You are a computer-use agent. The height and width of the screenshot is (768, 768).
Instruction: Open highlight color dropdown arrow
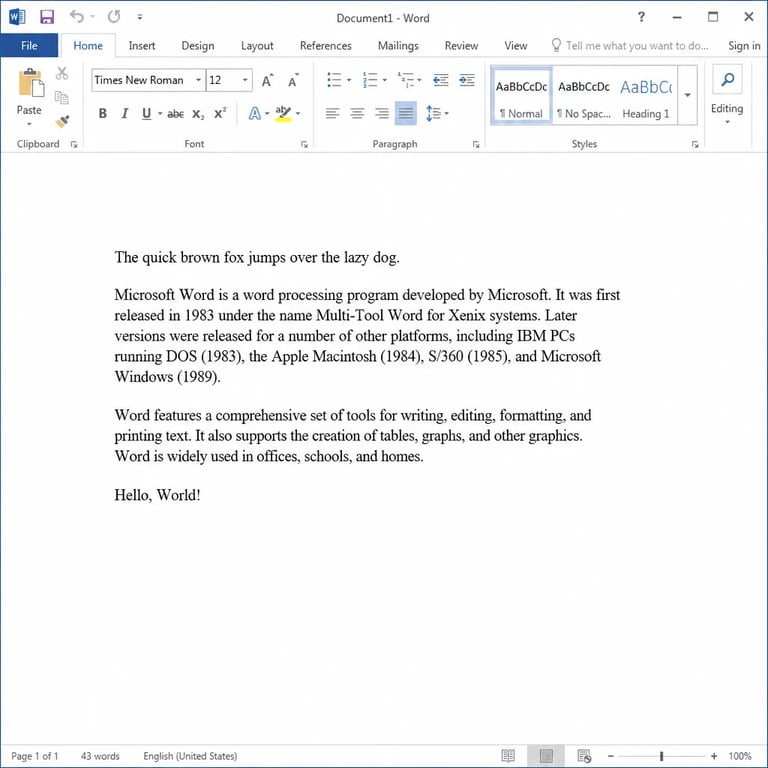point(298,114)
